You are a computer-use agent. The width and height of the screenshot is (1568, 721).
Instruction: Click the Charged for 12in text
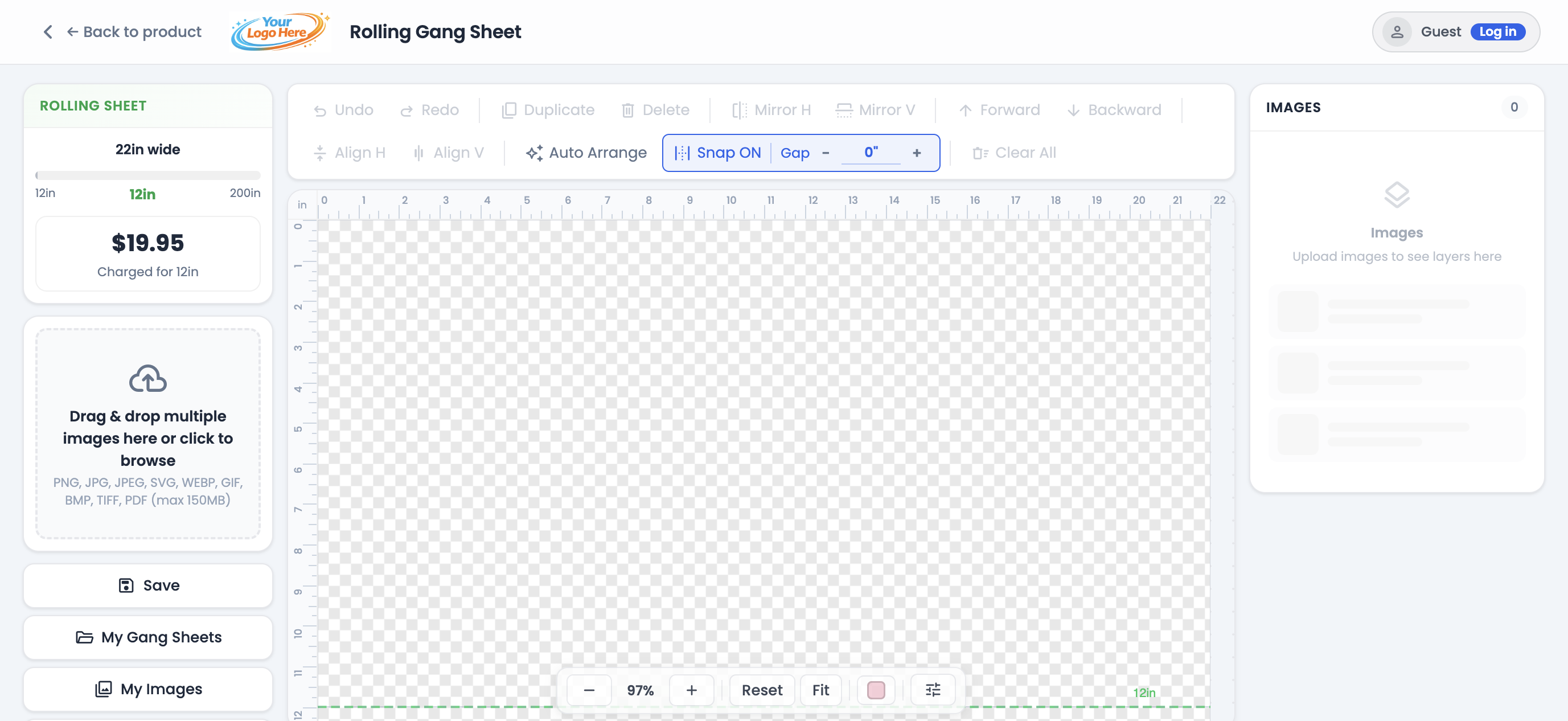148,272
